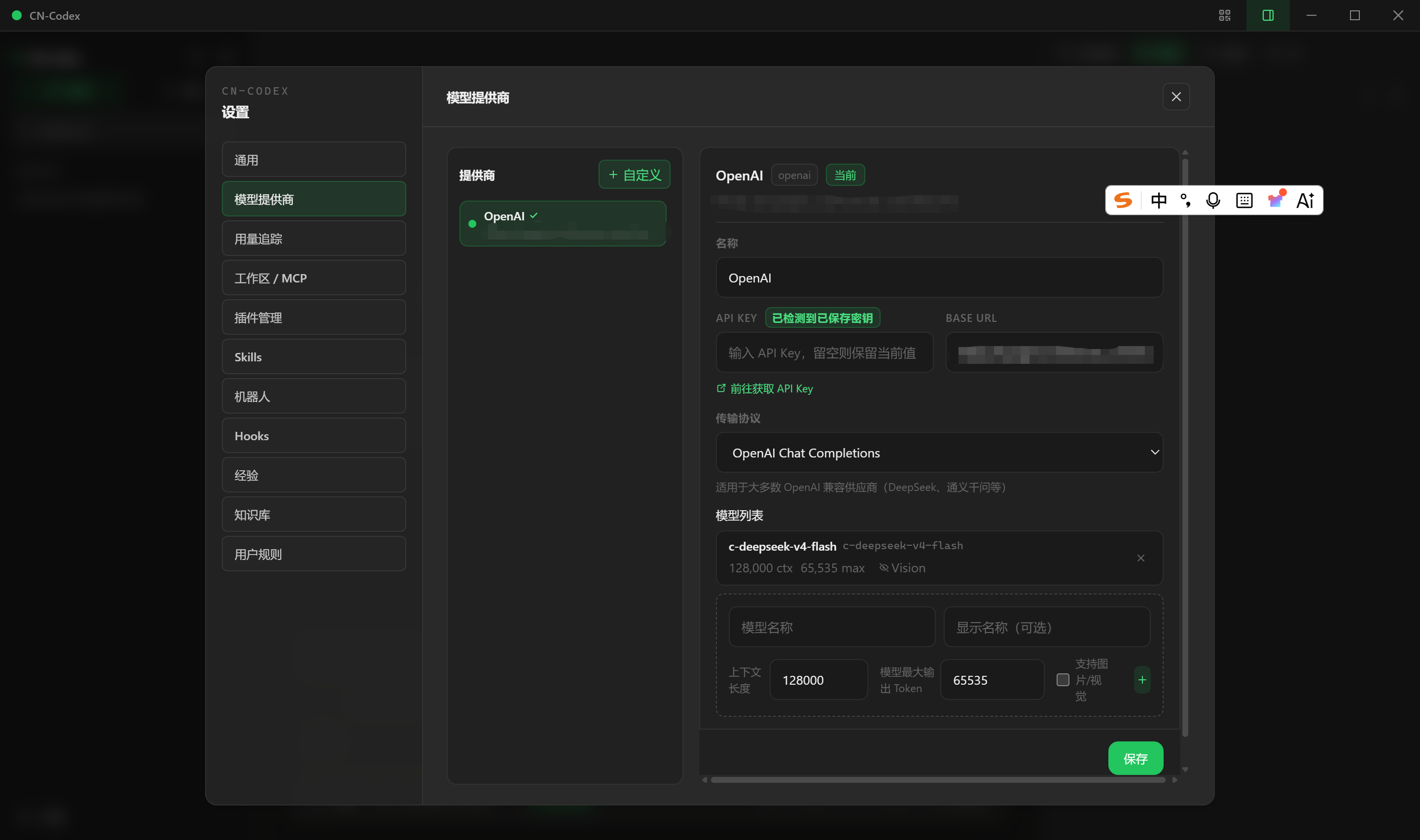Click the Sogou input method logo
Screen dimensions: 1420x840
click(1123, 200)
